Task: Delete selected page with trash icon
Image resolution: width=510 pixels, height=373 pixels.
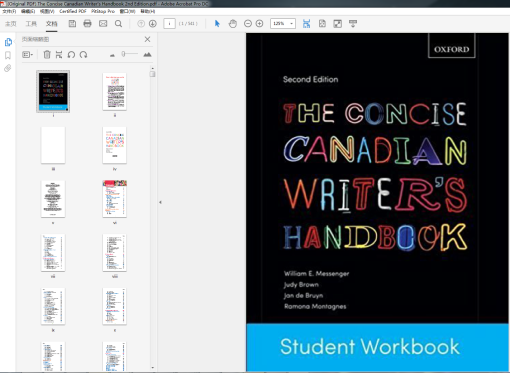Action: (x=47, y=54)
